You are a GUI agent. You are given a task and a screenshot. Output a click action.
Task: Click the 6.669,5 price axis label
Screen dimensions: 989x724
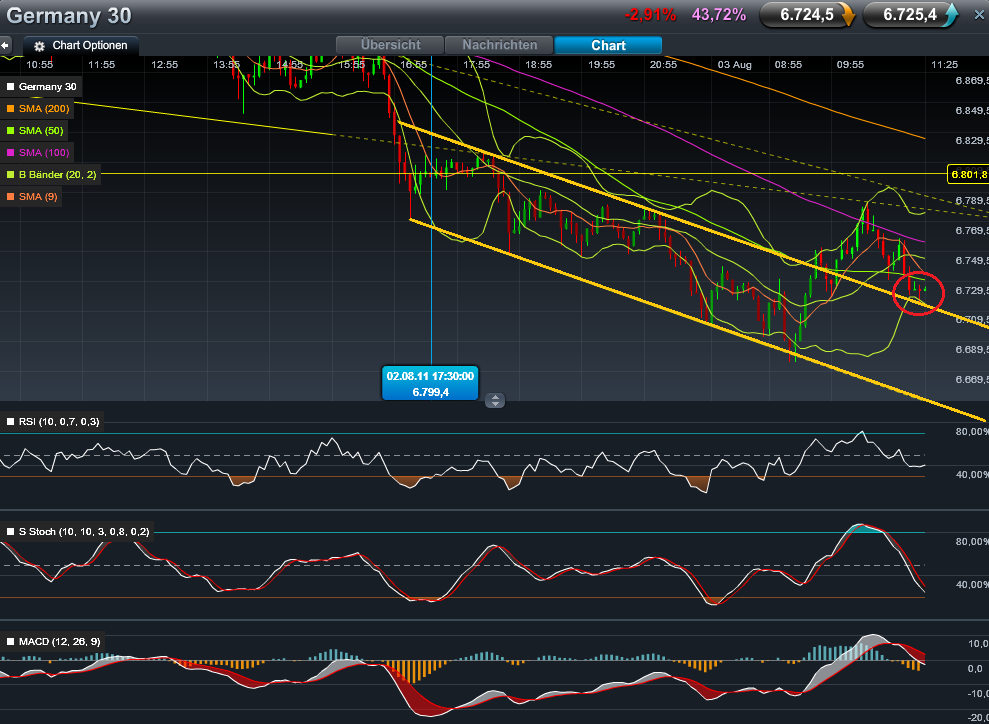[971, 380]
